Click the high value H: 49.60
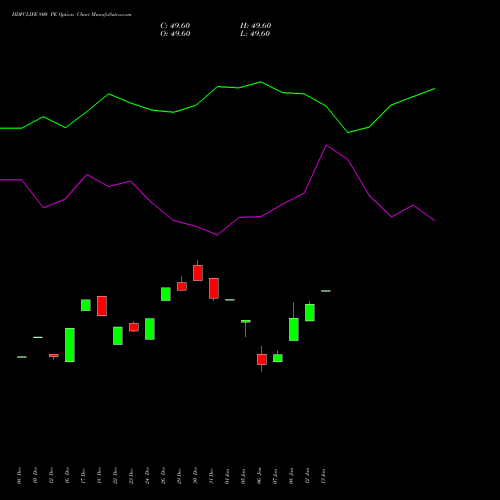This screenshot has height=500, width=500. click(x=256, y=26)
